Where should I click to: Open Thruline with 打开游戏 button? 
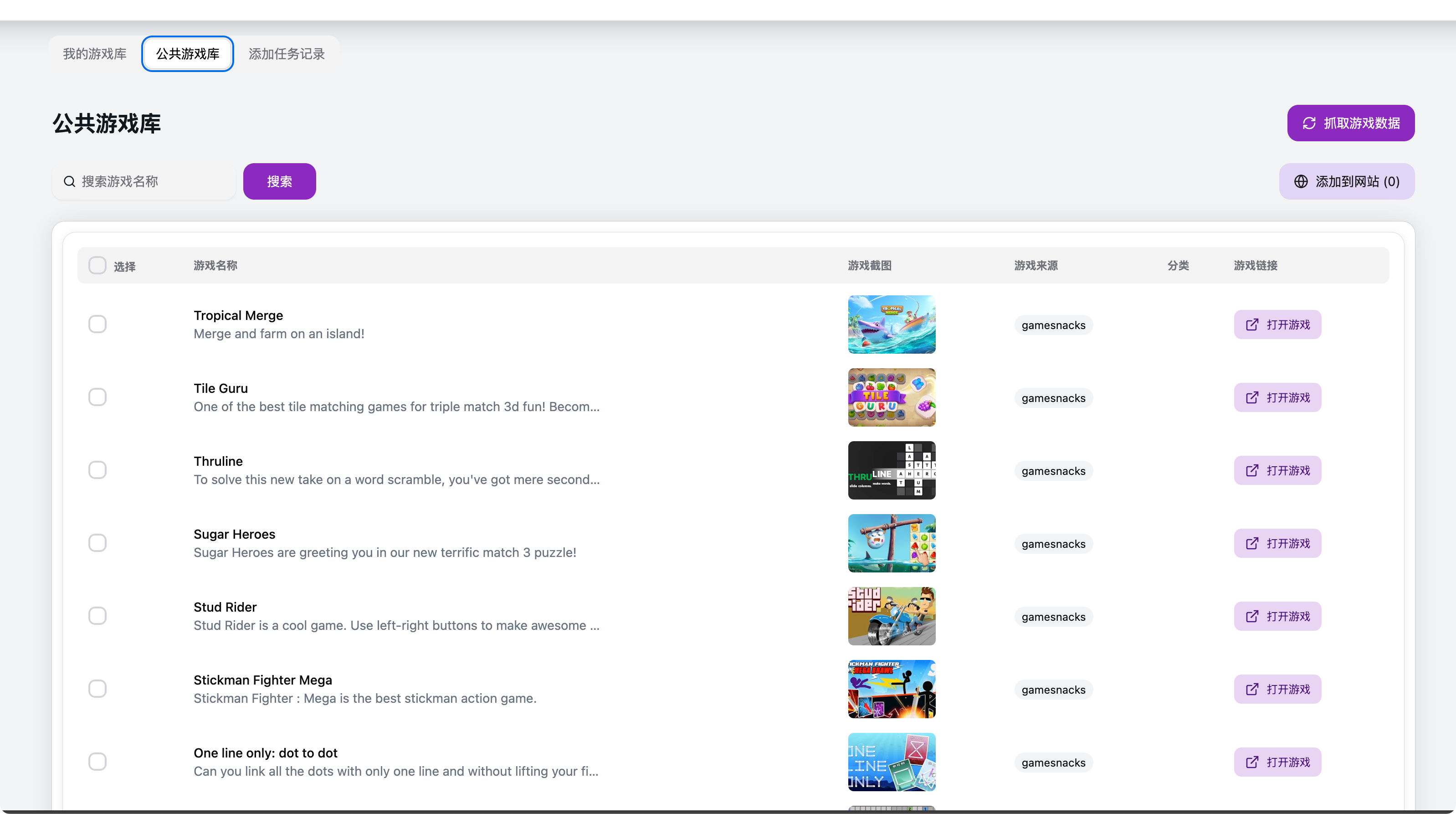(1277, 470)
